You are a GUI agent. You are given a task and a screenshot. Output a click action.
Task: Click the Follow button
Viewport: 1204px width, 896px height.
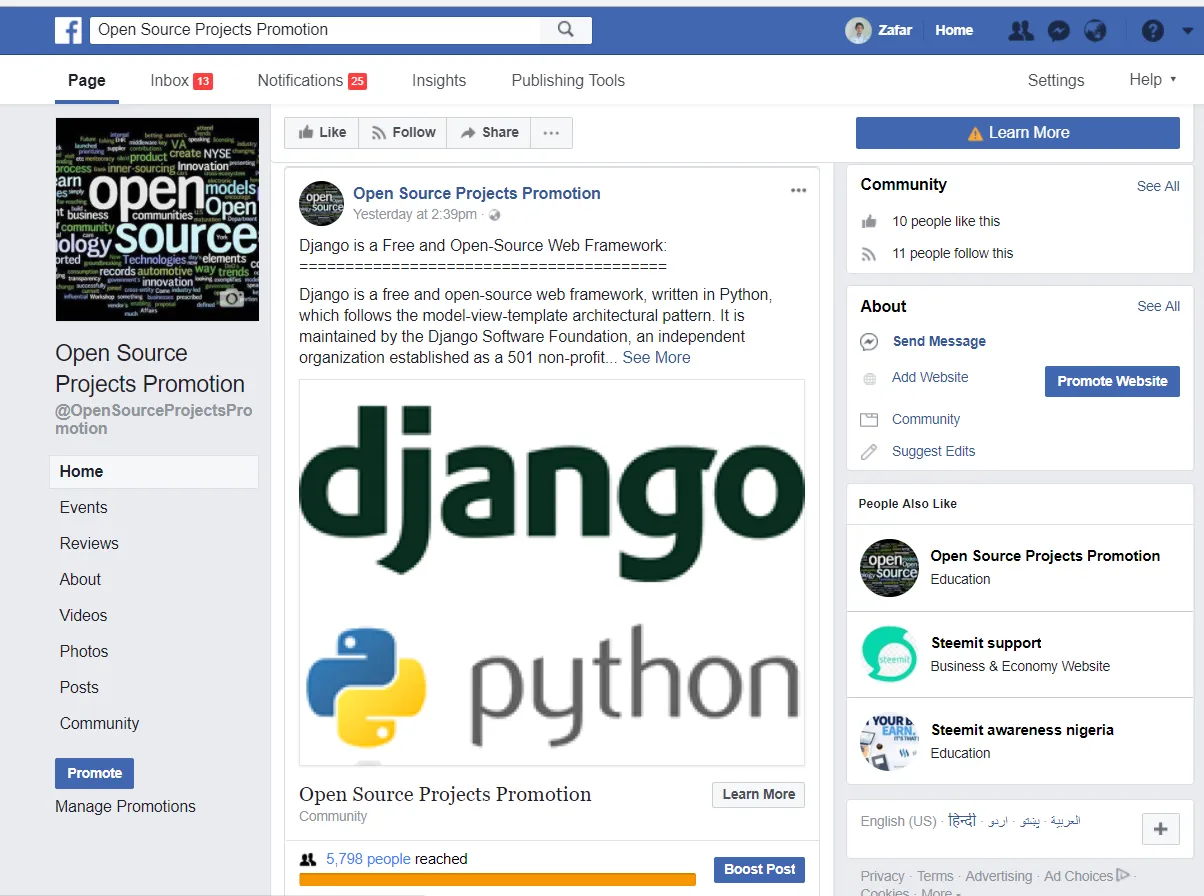[403, 132]
